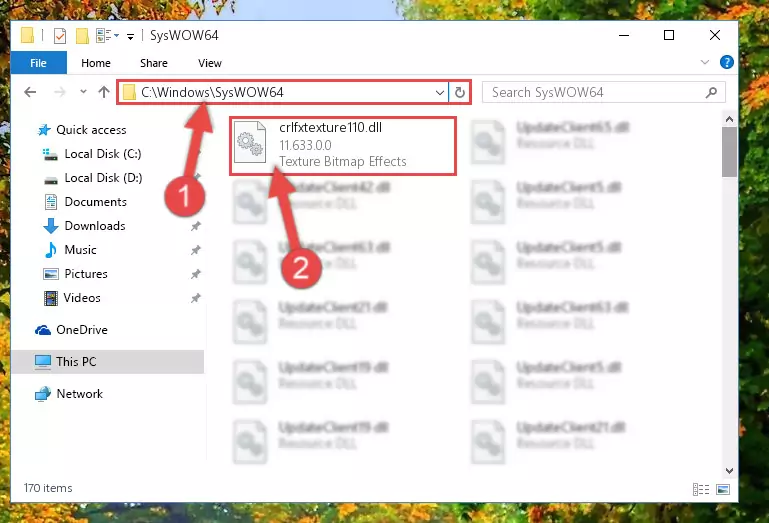
Task: Click the Texture Bitmap Effects description
Action: [343, 161]
